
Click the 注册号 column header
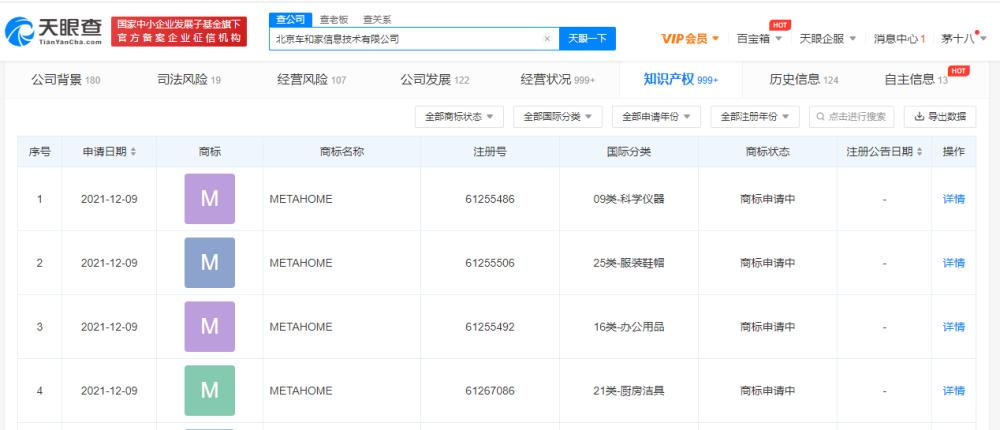(490, 152)
